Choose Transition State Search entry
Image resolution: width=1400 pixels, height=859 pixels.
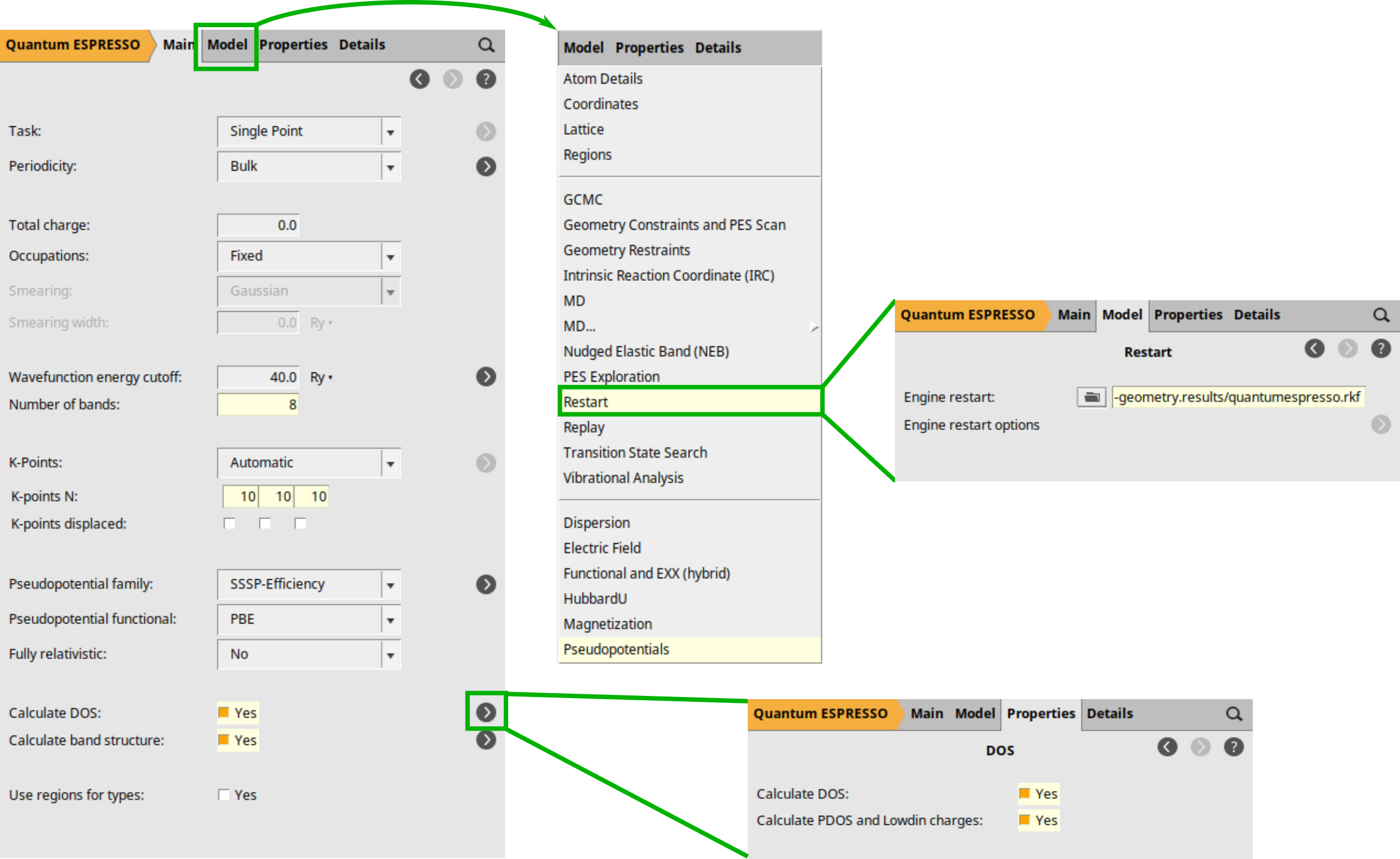(x=690, y=452)
